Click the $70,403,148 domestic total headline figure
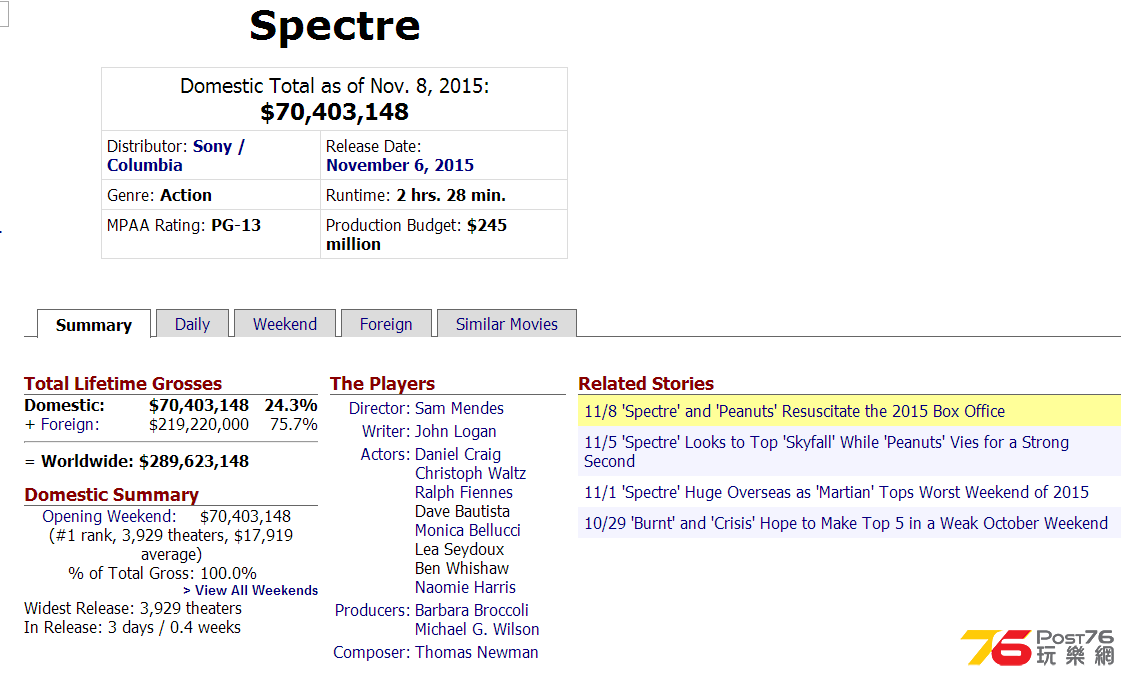 [335, 112]
